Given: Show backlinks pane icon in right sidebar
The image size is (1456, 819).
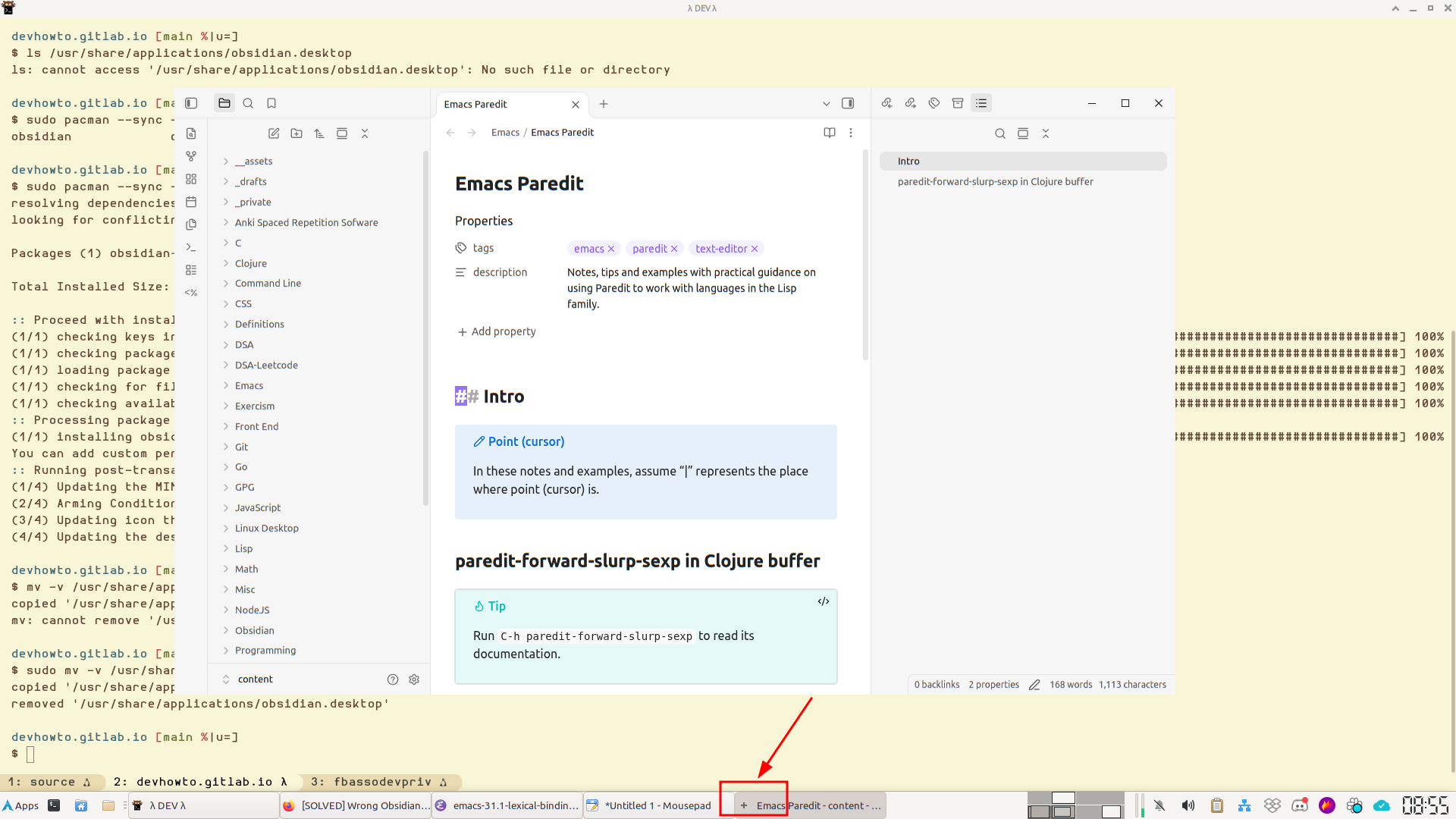Looking at the screenshot, I should (x=886, y=103).
